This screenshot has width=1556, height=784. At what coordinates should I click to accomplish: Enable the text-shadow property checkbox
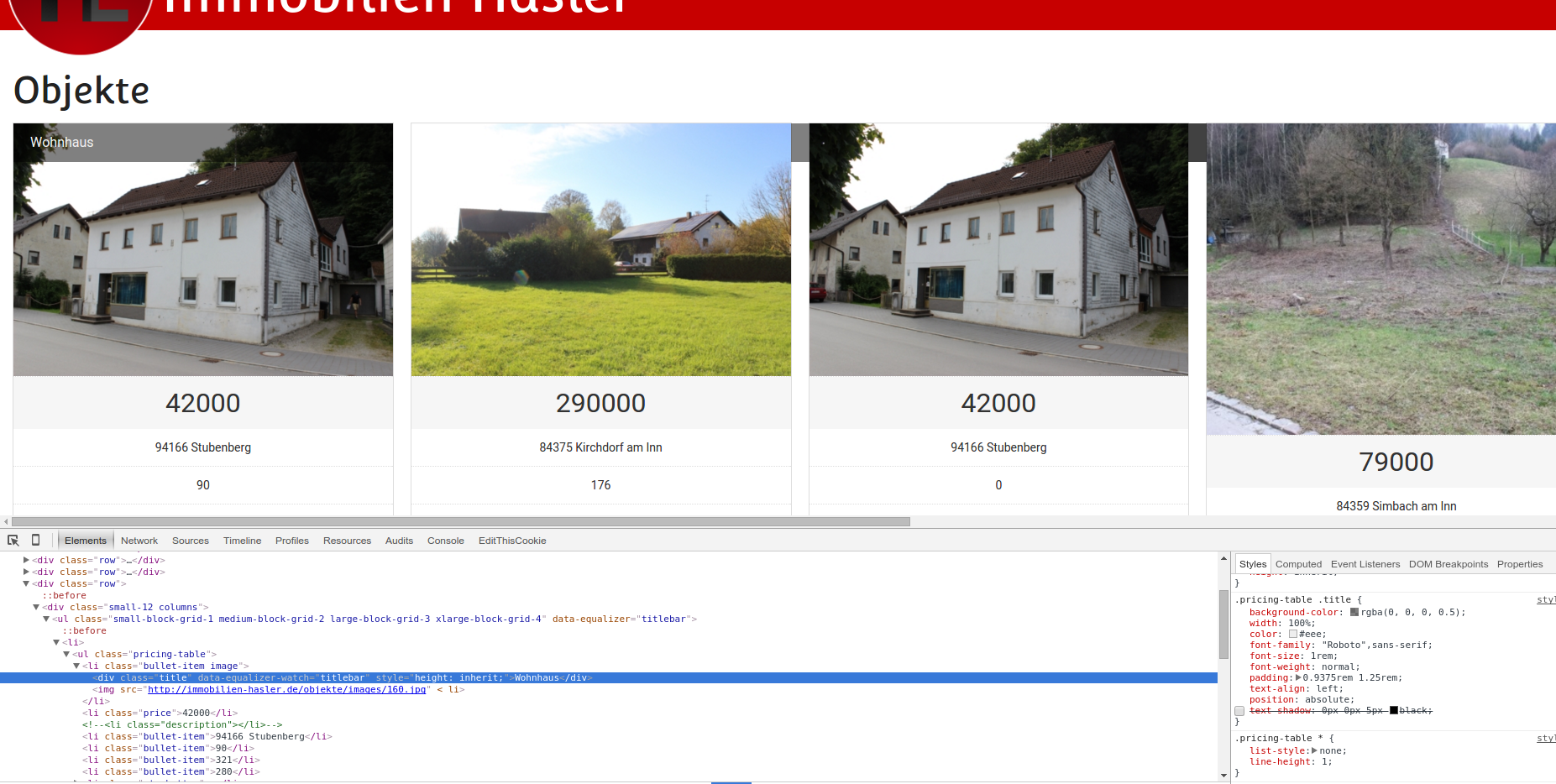(x=1239, y=711)
